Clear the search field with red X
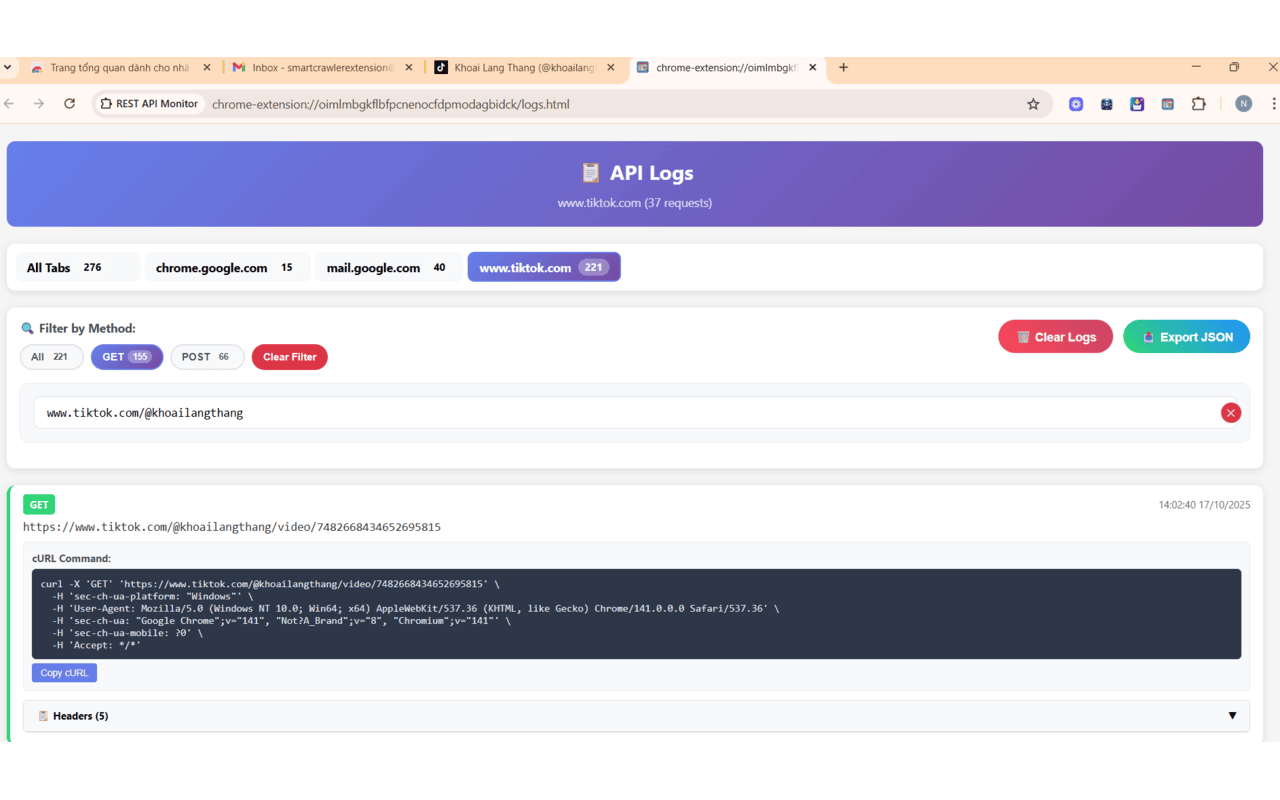 pos(1231,413)
